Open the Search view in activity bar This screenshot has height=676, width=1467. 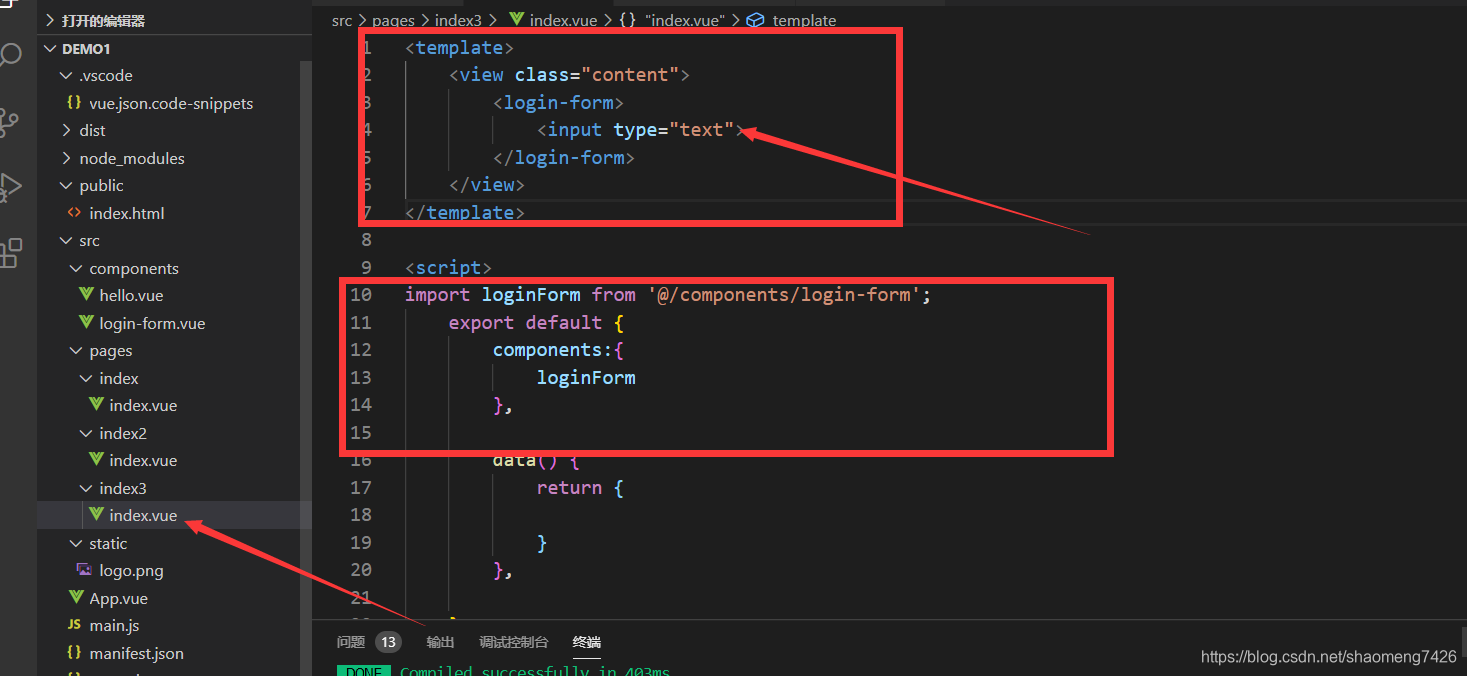pyautogui.click(x=10, y=55)
